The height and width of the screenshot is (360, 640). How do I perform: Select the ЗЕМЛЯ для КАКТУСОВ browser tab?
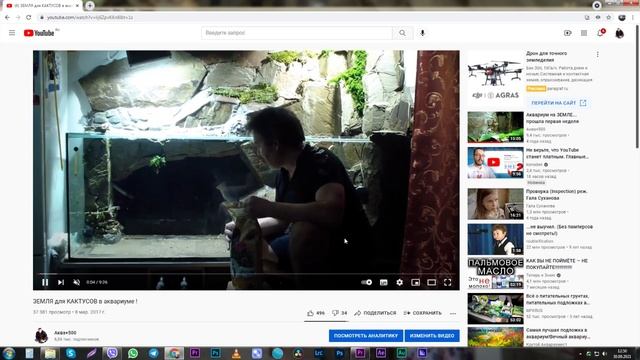[x=41, y=6]
